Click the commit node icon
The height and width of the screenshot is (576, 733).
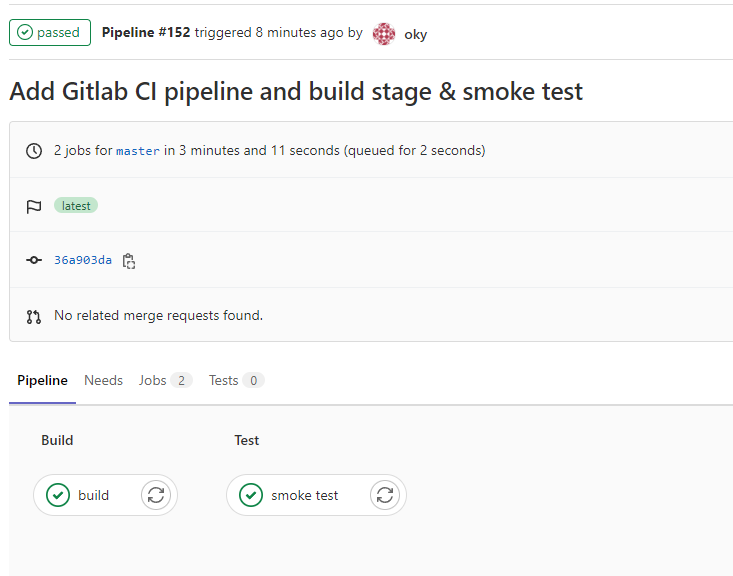(34, 260)
